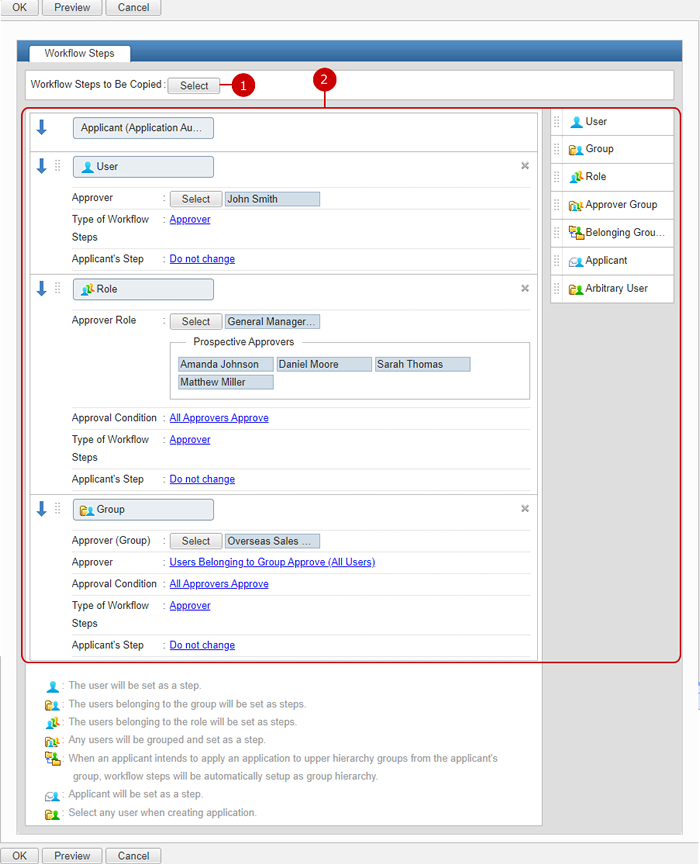The height and width of the screenshot is (864, 700).
Task: Click the top Cancel button
Action: click(x=133, y=8)
